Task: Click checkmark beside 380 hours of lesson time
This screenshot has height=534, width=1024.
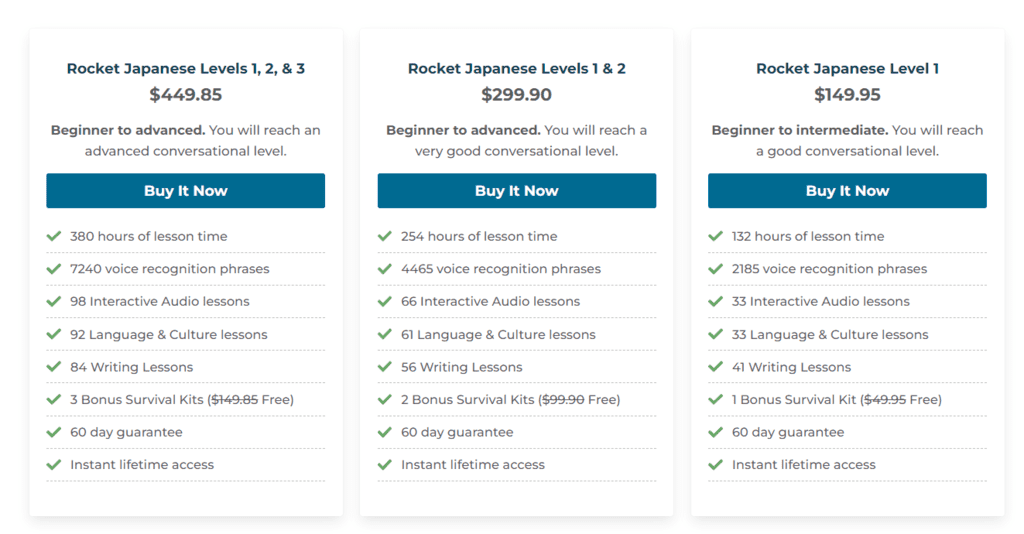Action: coord(54,236)
